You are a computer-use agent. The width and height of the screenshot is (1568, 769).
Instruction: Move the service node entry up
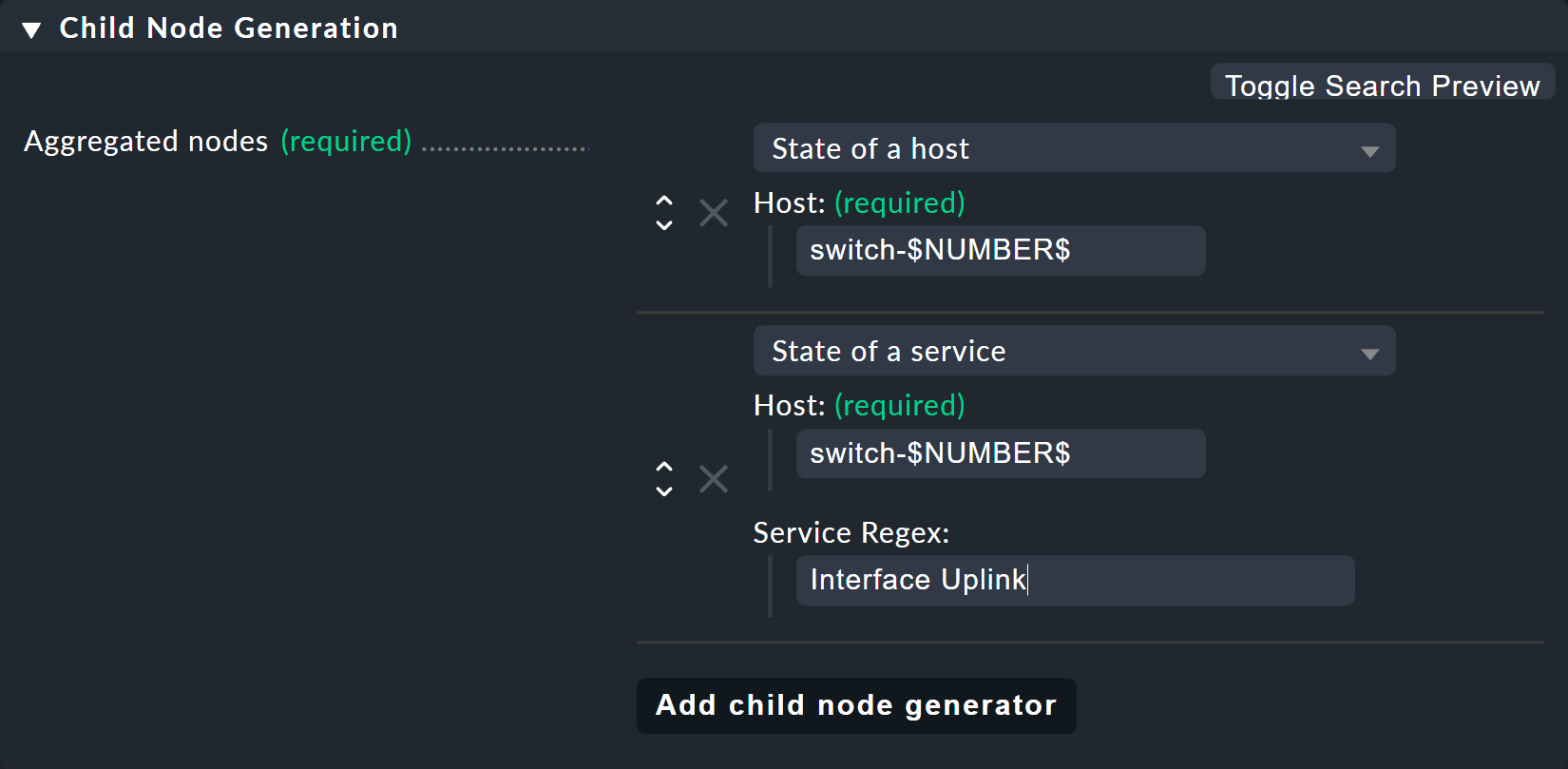click(664, 467)
